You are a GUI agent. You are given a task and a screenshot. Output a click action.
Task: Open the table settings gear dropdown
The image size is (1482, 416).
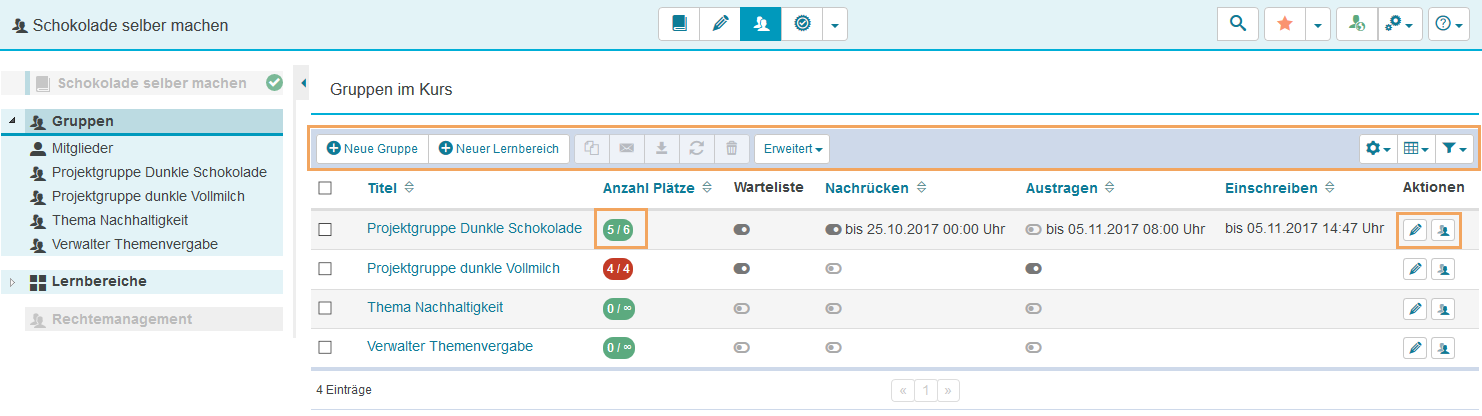pyautogui.click(x=1378, y=148)
